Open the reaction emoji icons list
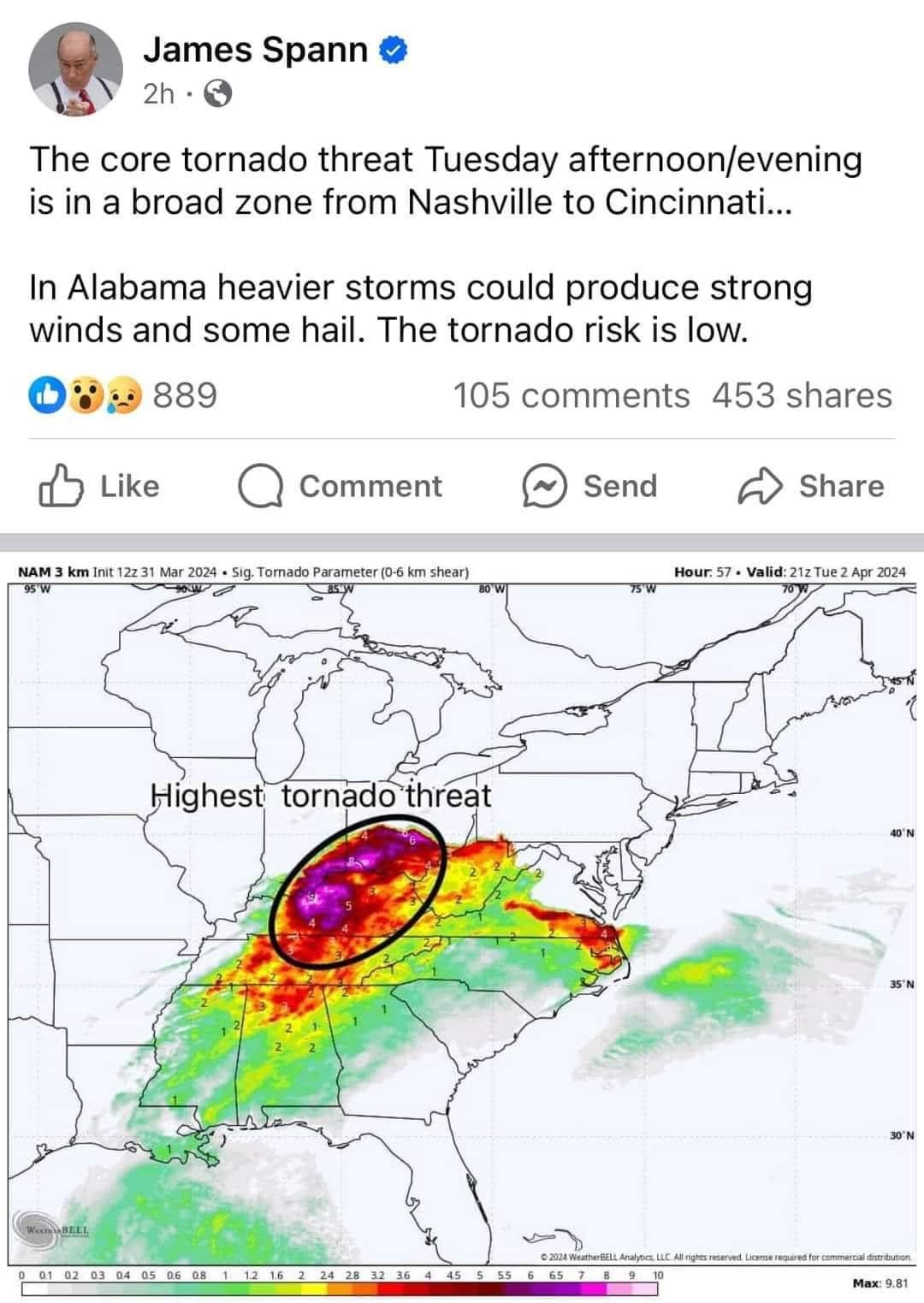924x1303 pixels. [x=86, y=396]
